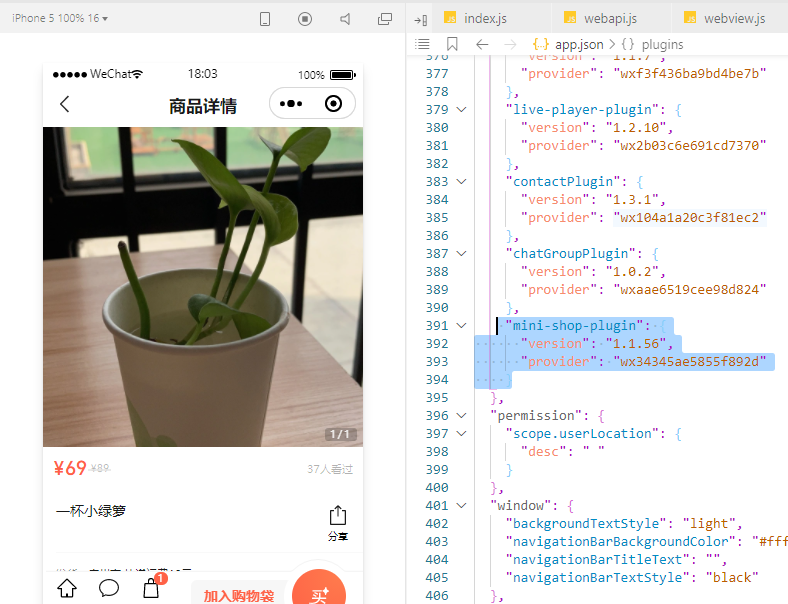Toggle the phone device frame icon
Viewport: 788px width, 604px height.
(x=265, y=19)
